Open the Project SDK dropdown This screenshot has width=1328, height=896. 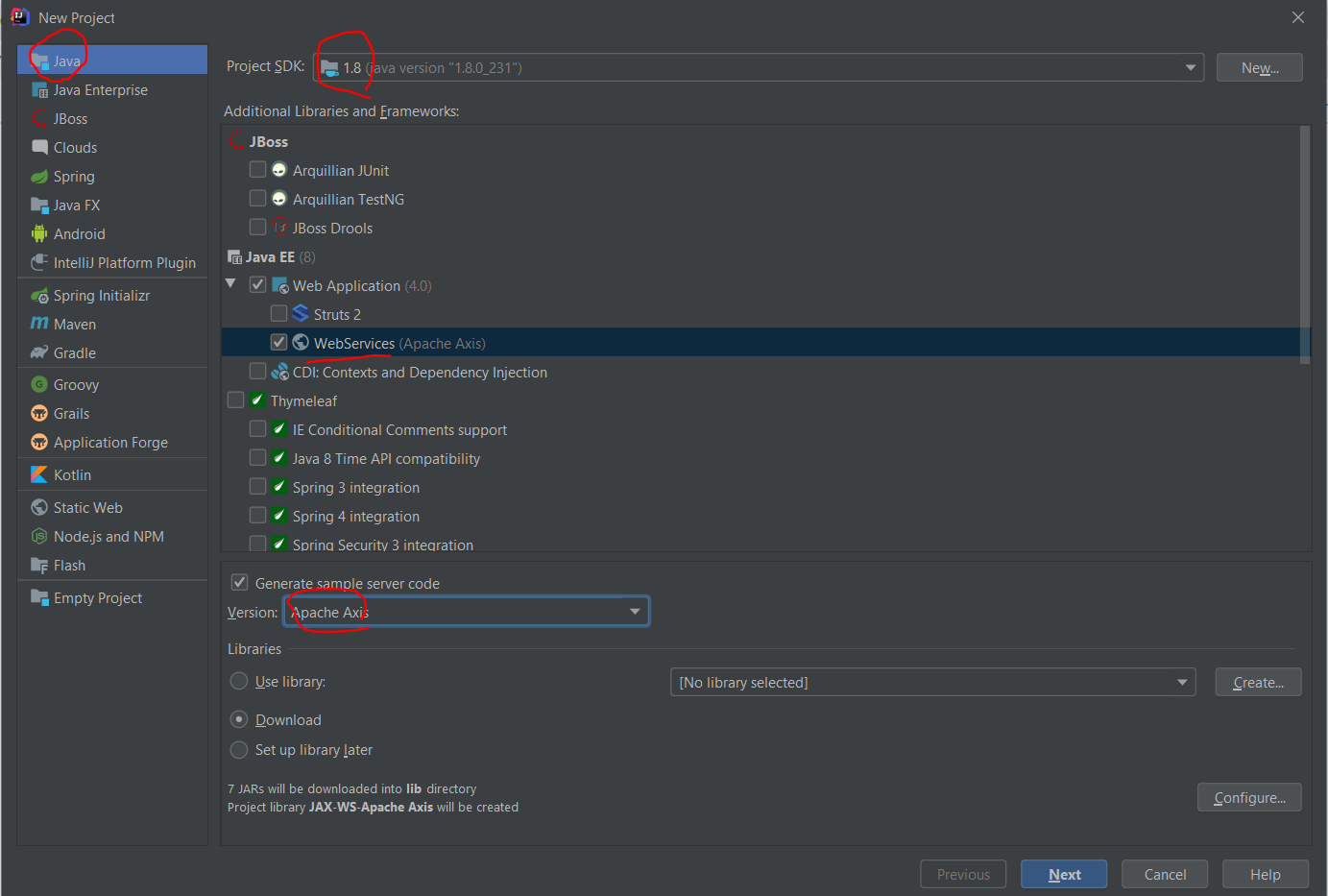tap(759, 67)
